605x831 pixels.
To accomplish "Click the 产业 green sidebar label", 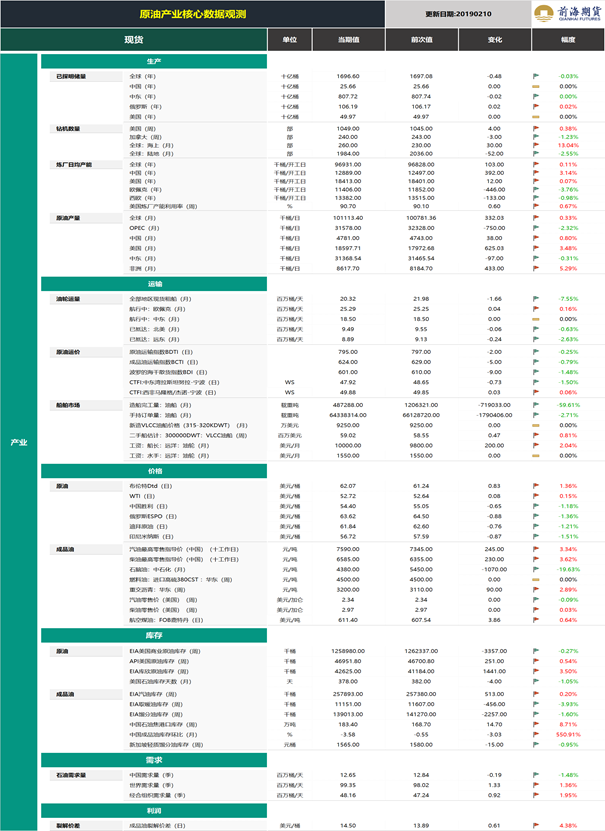I will (19, 442).
